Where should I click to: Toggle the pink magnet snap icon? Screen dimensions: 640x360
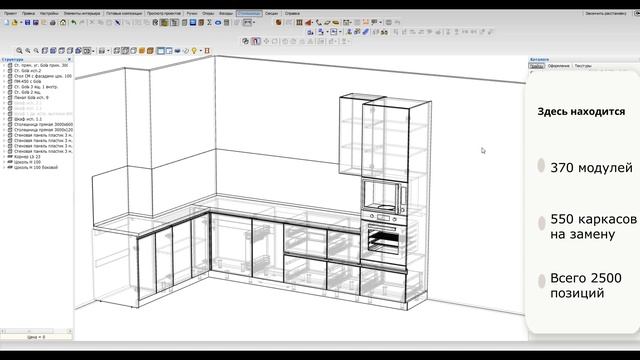[256, 41]
